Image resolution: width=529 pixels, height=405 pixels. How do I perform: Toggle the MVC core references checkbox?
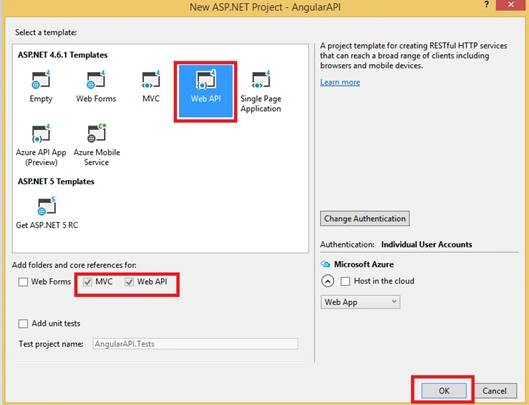(x=87, y=282)
